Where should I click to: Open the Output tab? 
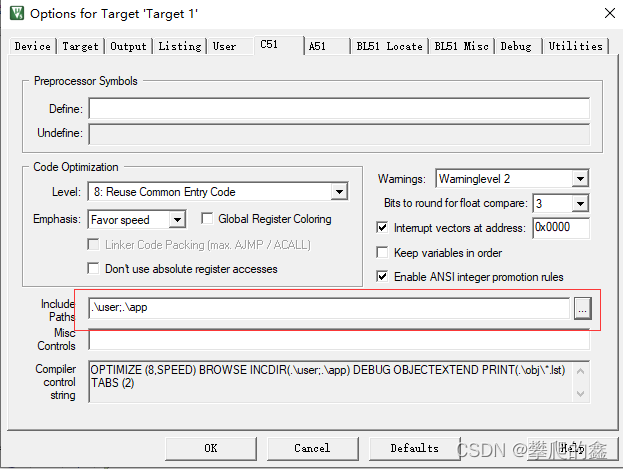(x=128, y=46)
